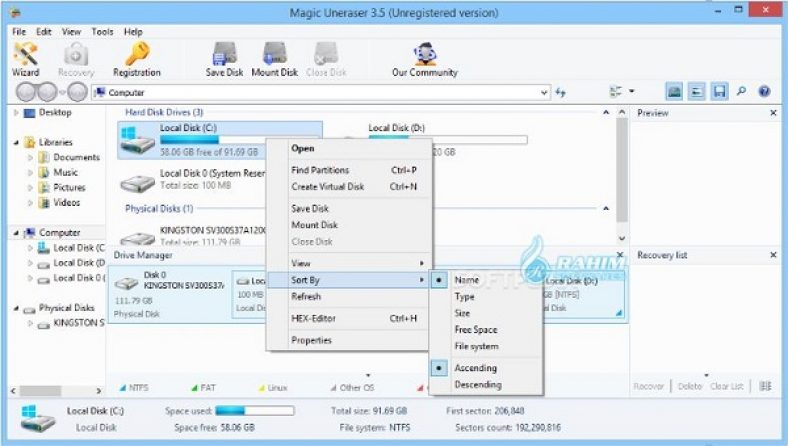This screenshot has width=788, height=446.
Task: Open help with the question mark icon
Action: pyautogui.click(x=764, y=92)
